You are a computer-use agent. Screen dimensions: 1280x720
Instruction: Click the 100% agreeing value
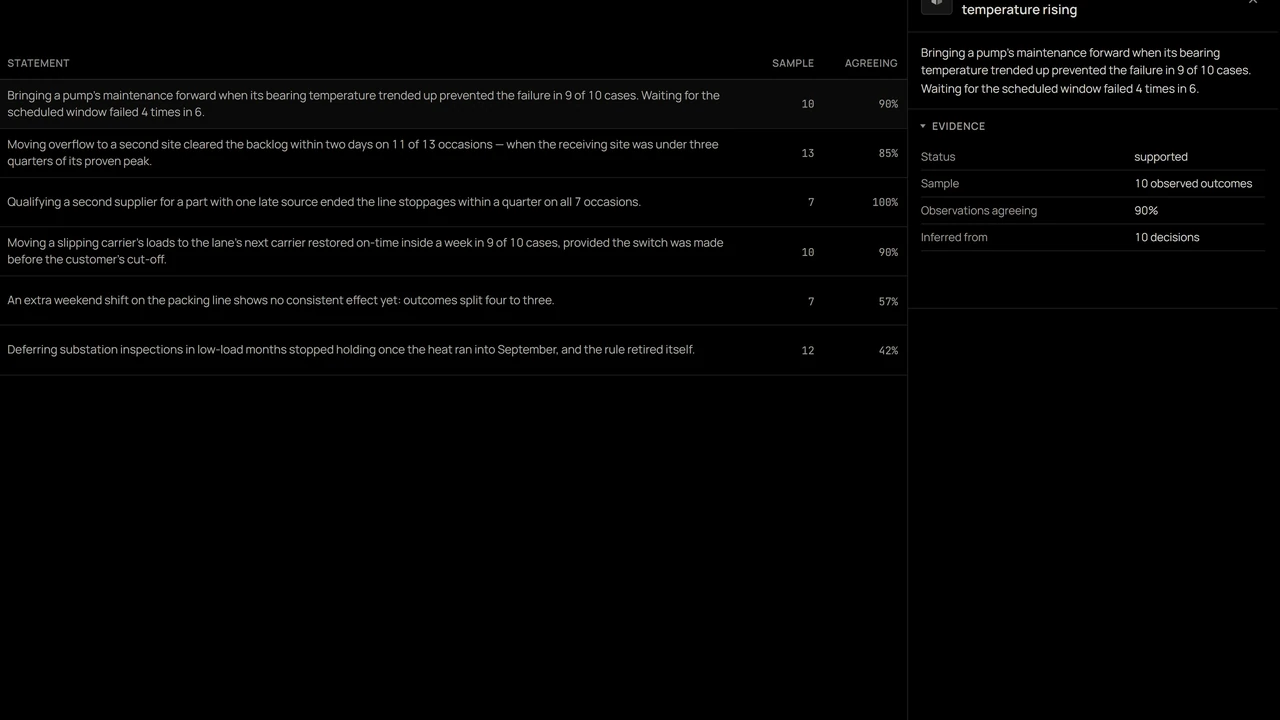click(x=885, y=203)
